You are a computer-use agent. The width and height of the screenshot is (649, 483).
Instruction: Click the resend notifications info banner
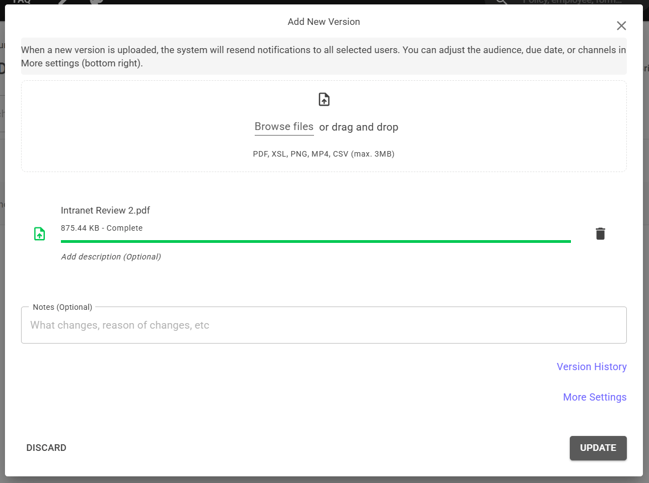click(x=324, y=56)
